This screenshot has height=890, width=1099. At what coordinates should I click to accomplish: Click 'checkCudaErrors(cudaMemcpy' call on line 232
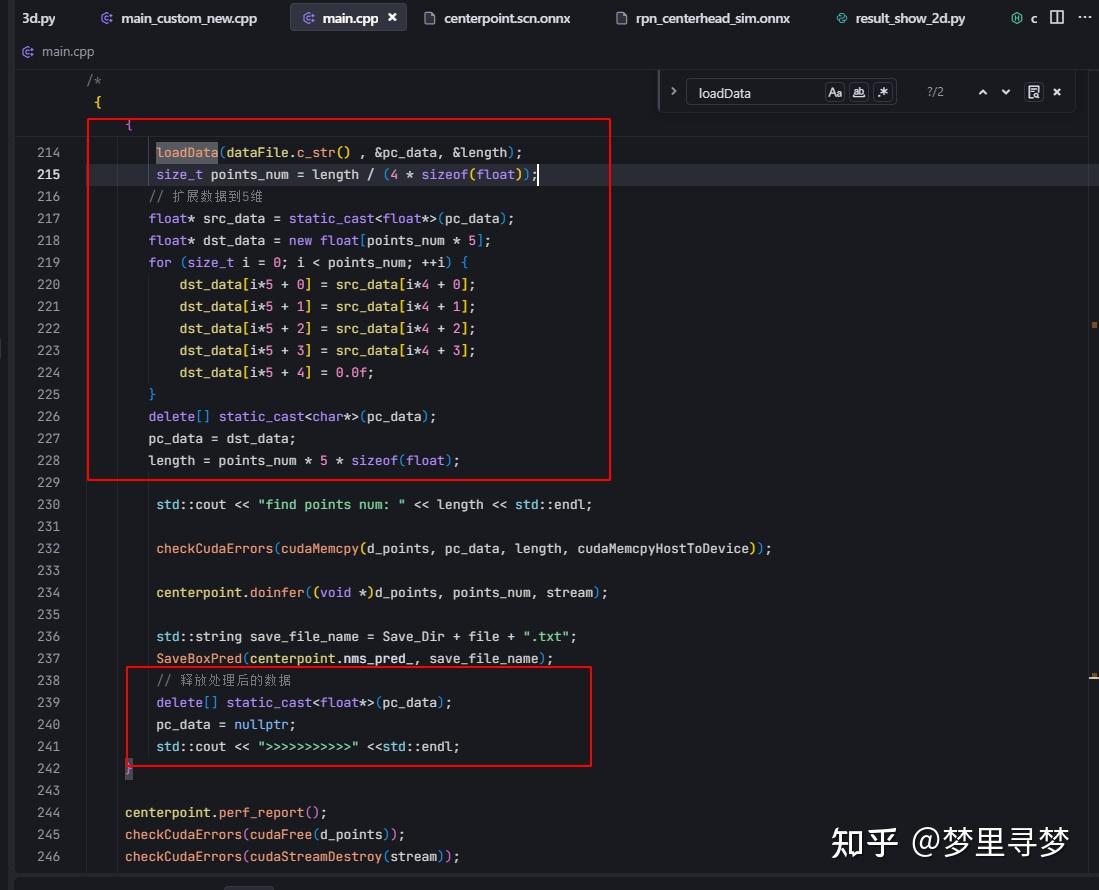[x=257, y=549]
